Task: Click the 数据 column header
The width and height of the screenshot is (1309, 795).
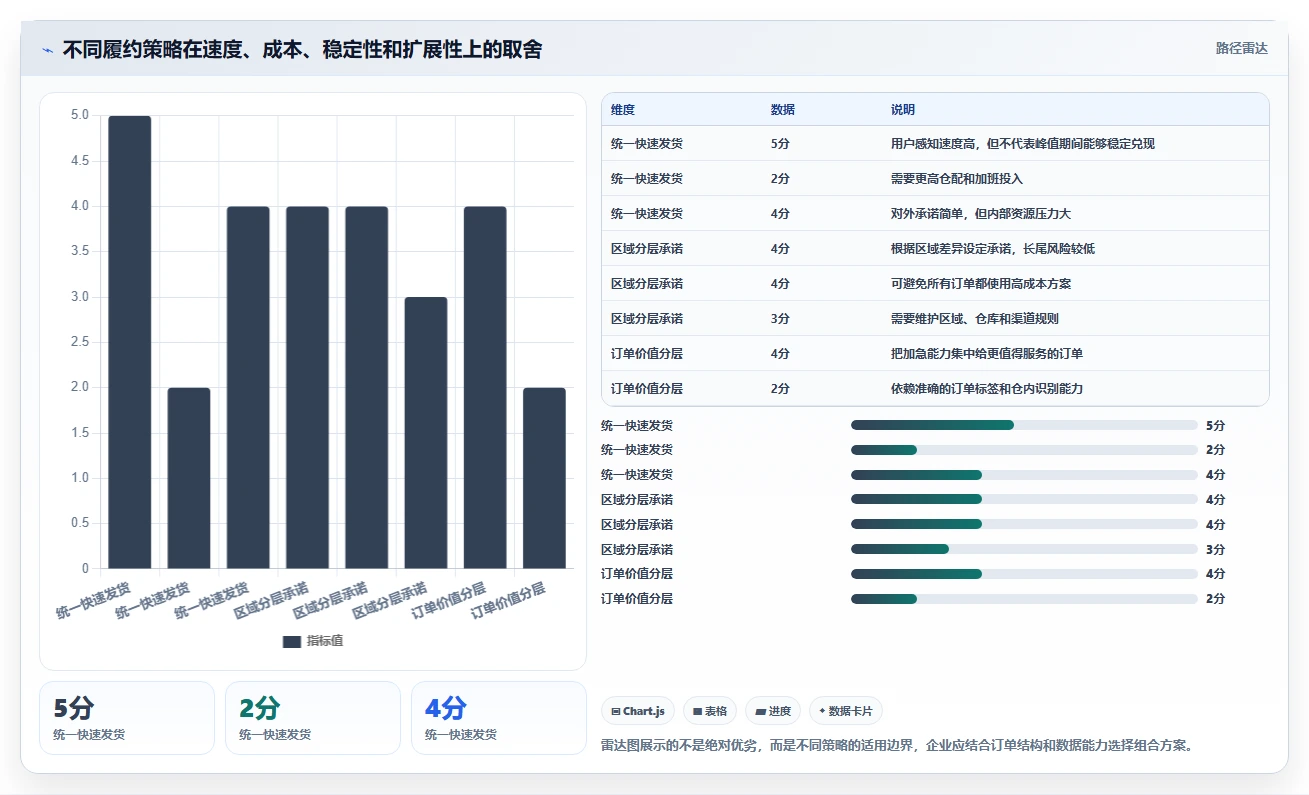Action: click(x=783, y=110)
